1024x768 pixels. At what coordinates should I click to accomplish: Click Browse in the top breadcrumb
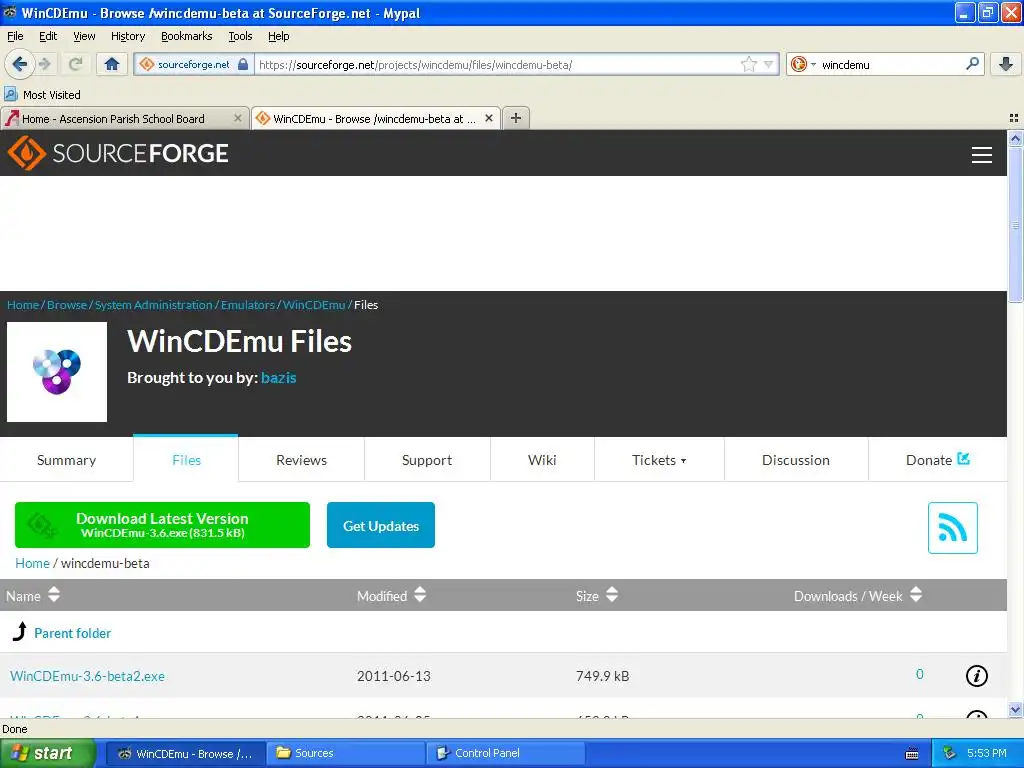67,305
